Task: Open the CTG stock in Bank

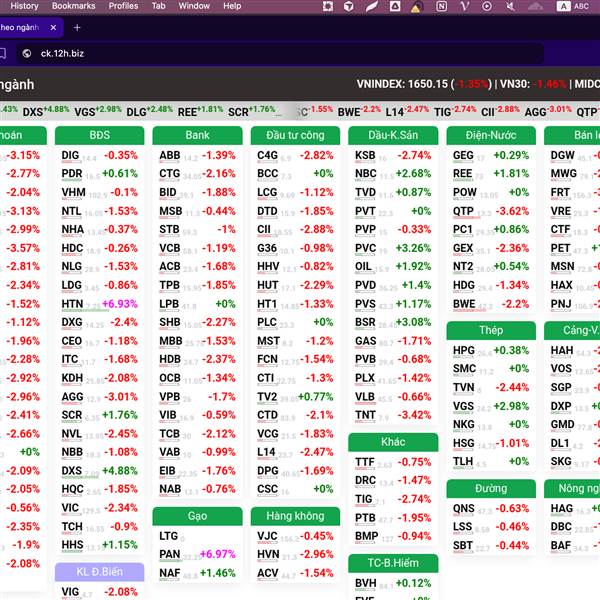Action: (197, 173)
